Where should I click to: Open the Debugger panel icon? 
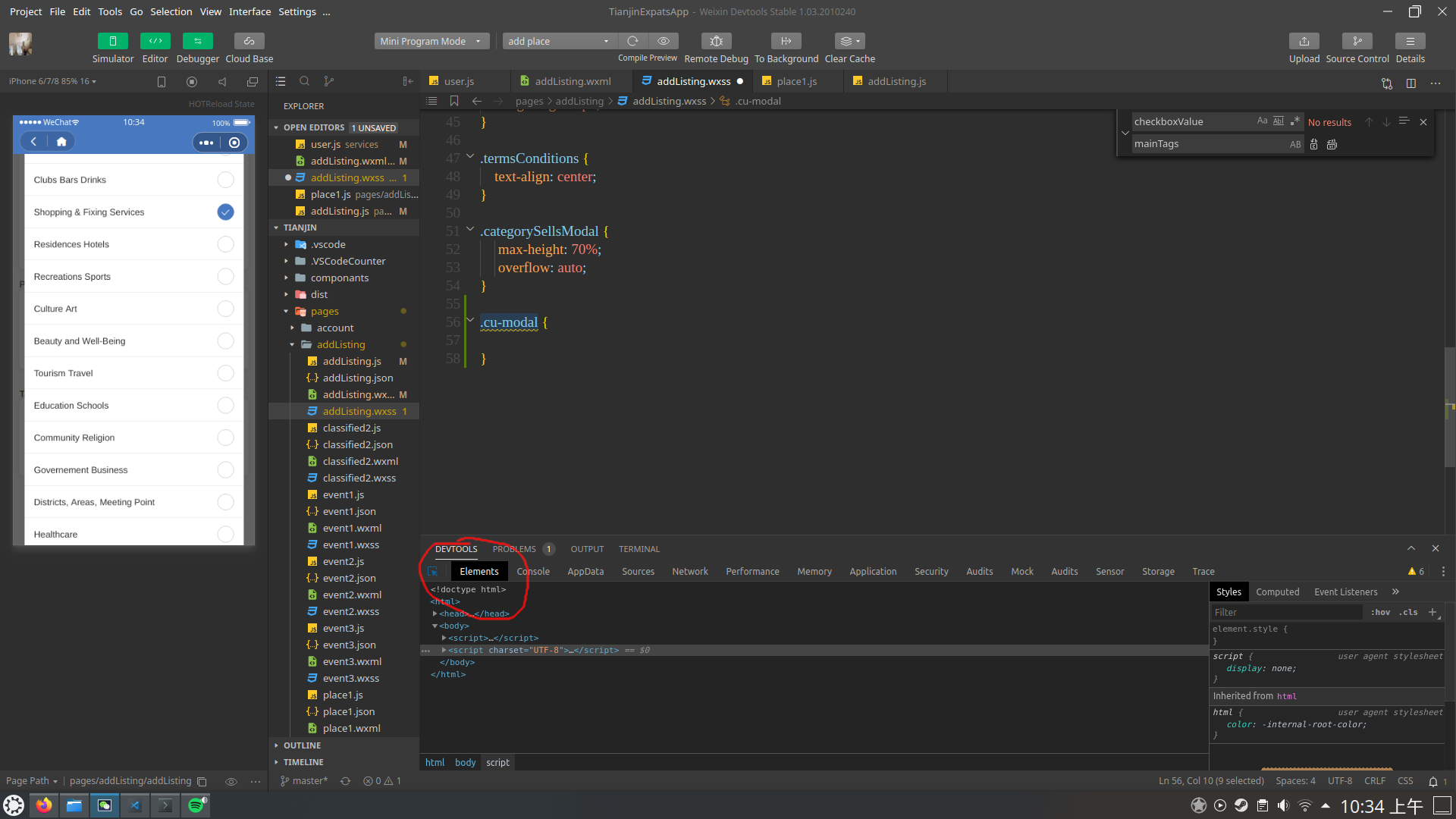(197, 41)
